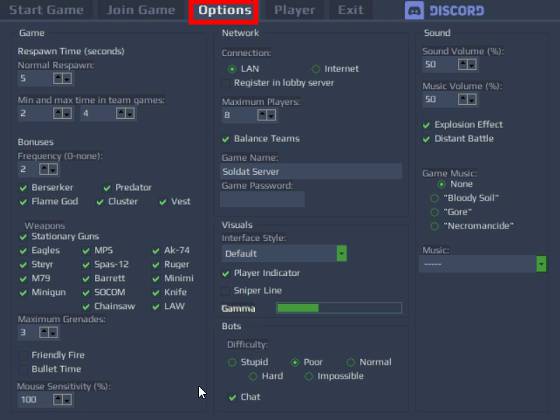
Task: Click the Start Game tab
Action: (46, 10)
